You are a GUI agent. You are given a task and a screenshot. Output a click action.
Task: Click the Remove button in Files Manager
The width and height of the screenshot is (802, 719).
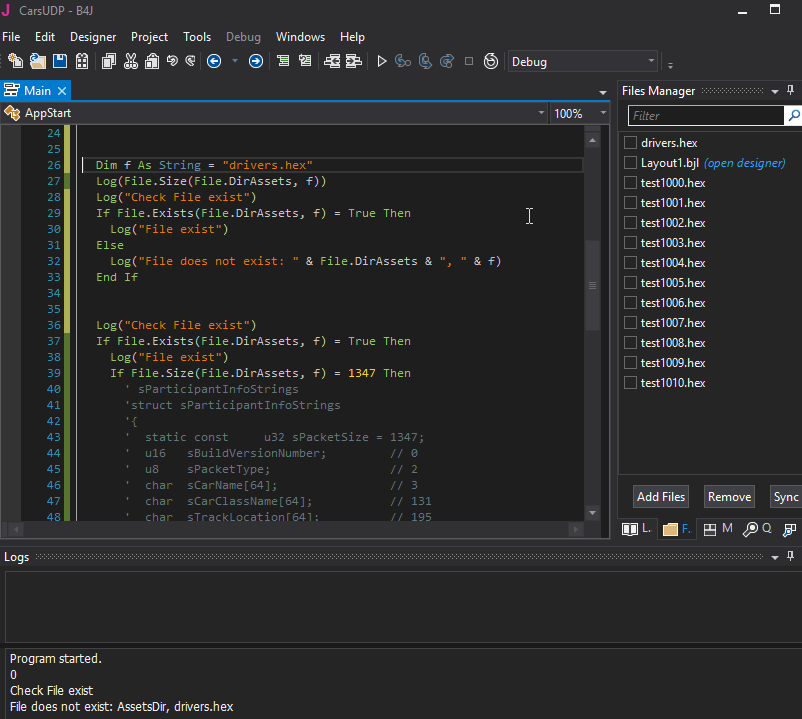(x=729, y=497)
